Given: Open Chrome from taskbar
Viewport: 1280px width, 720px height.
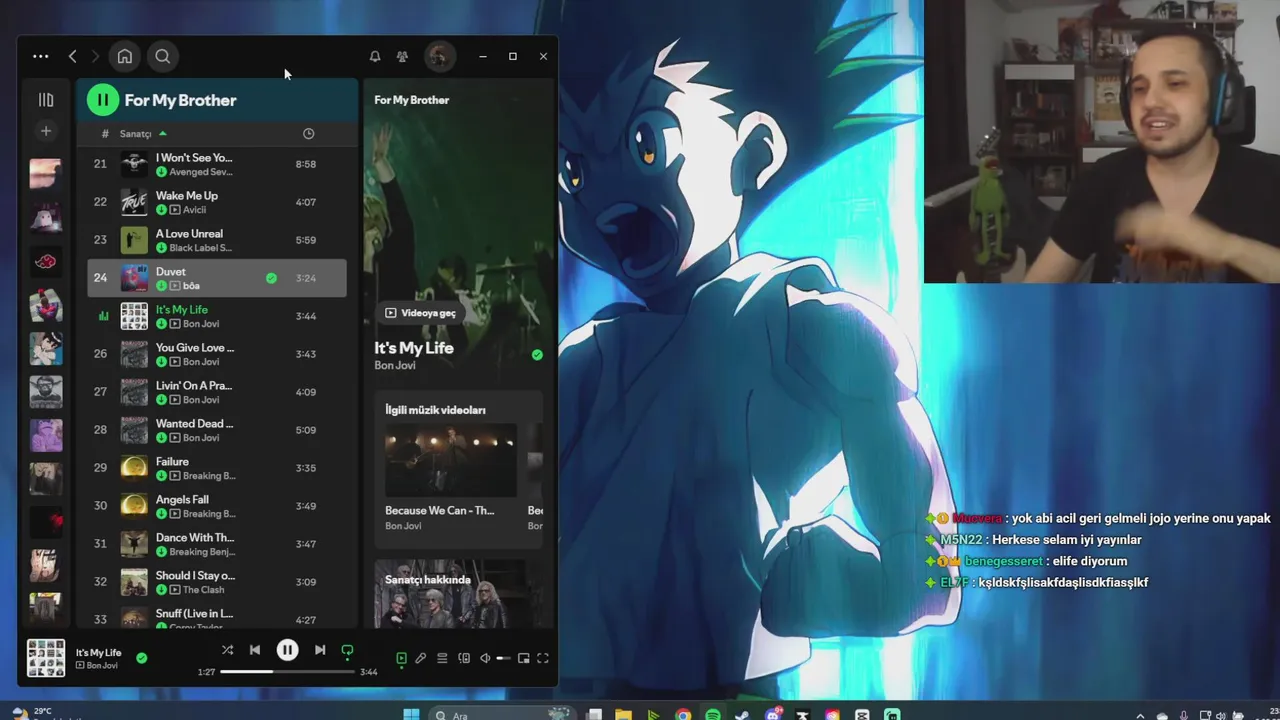Looking at the screenshot, I should coord(683,714).
